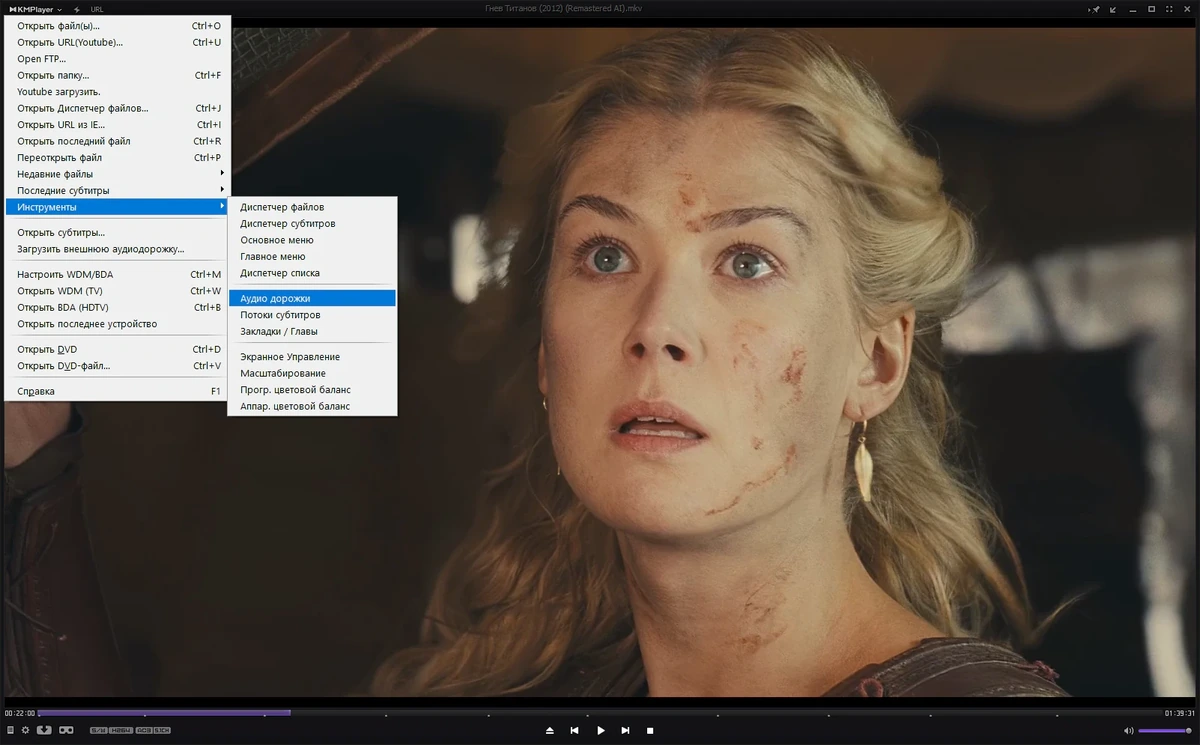The width and height of the screenshot is (1200, 745).
Task: Select Прогр. цветовой баланс item
Action: (x=312, y=390)
